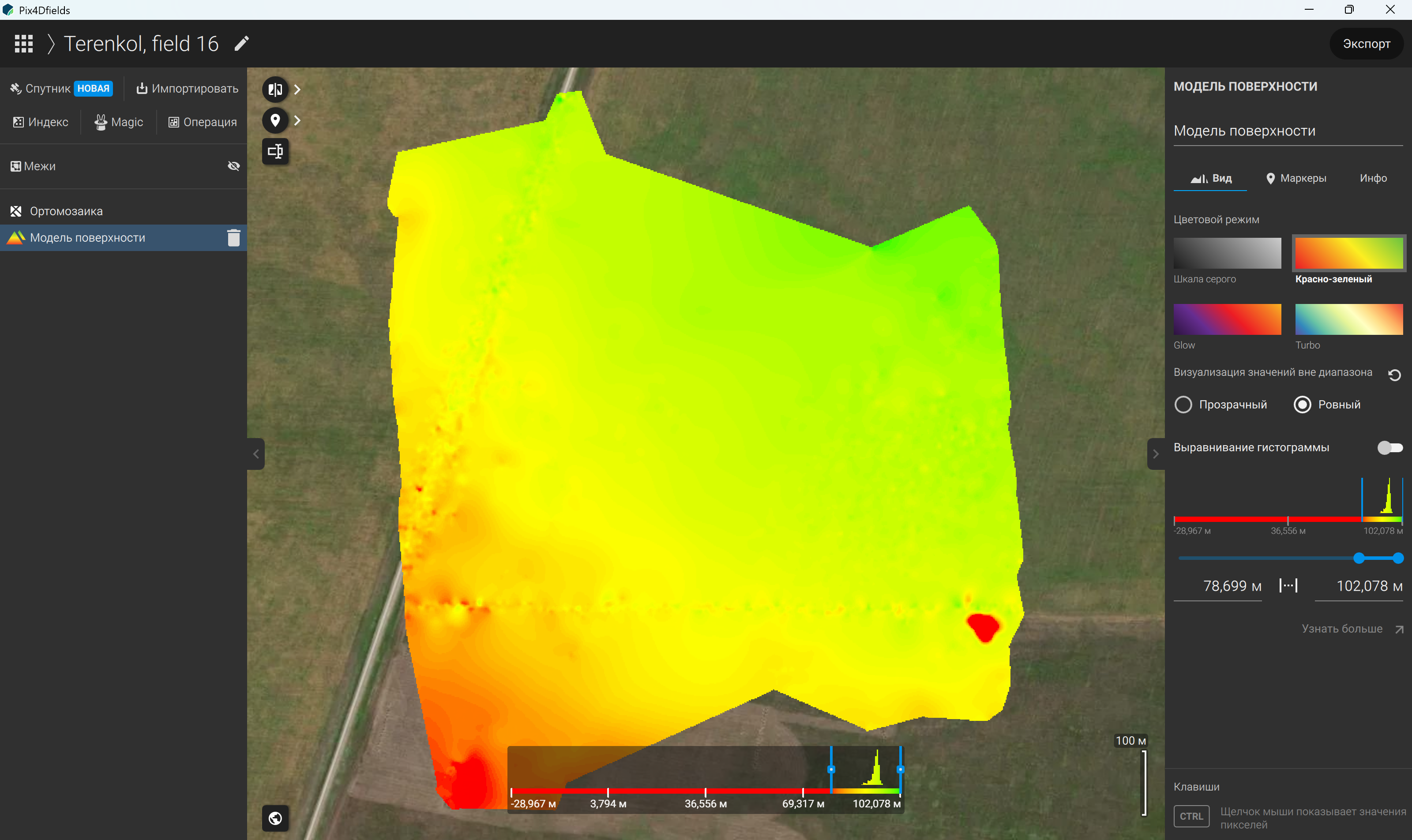Open the annotation tool below marker icon
Image resolution: width=1412 pixels, height=840 pixels.
coord(275,151)
